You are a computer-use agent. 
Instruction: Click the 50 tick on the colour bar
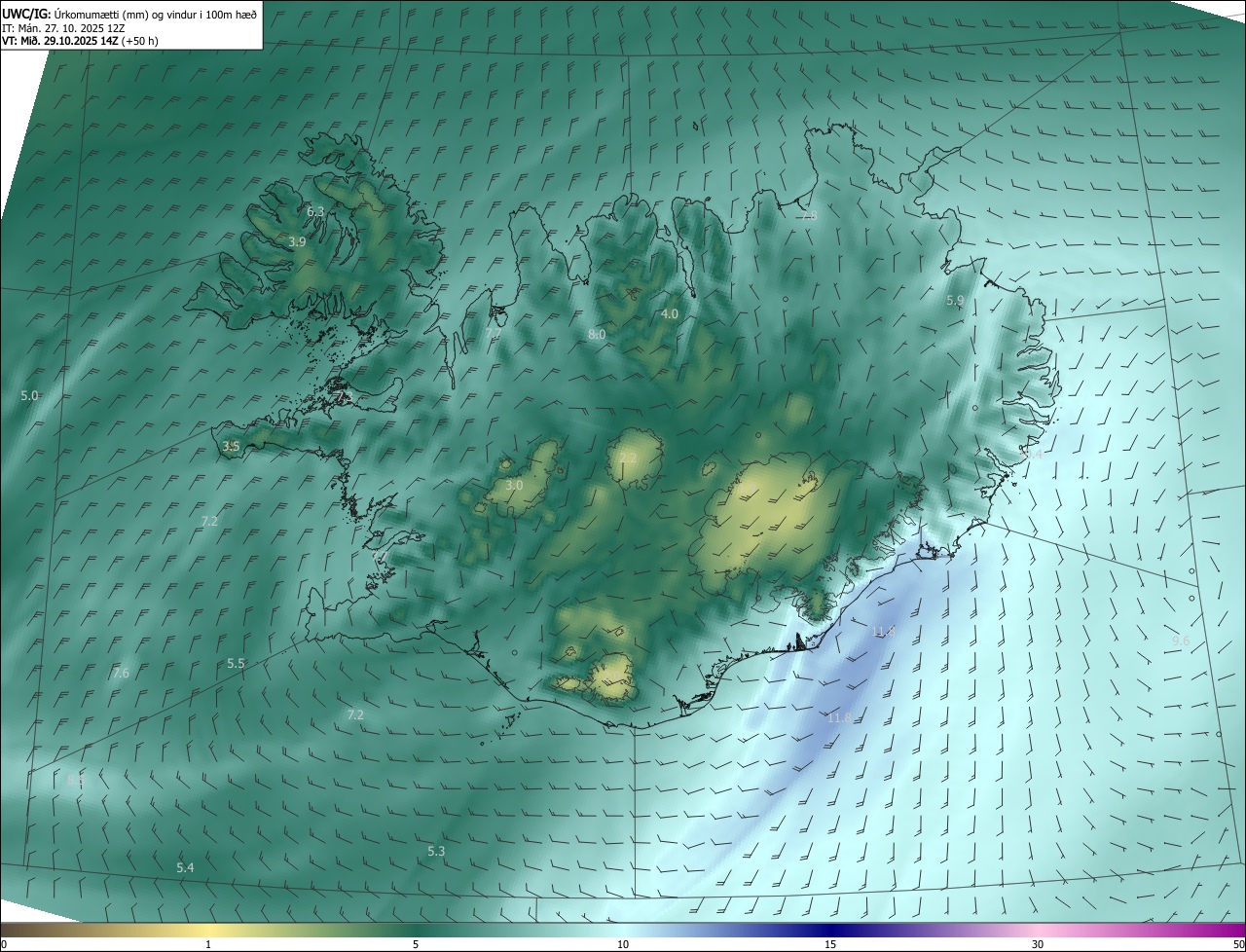pos(1238,945)
